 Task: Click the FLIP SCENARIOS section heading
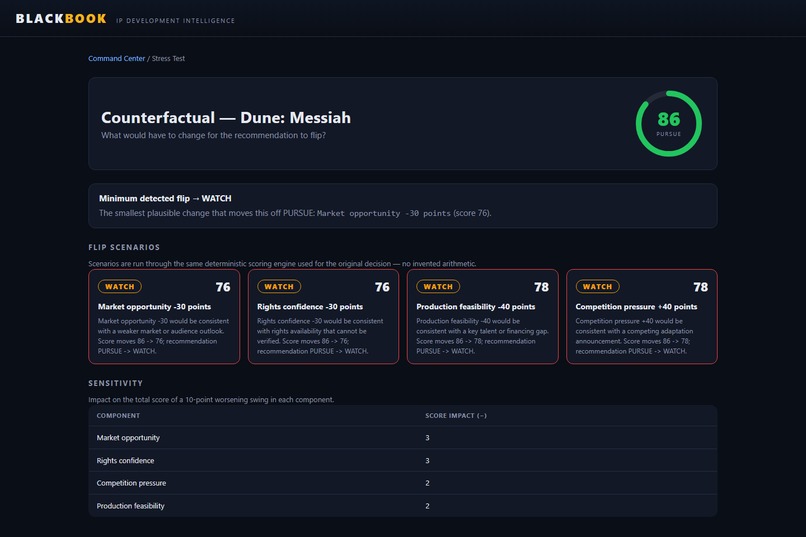(124, 247)
